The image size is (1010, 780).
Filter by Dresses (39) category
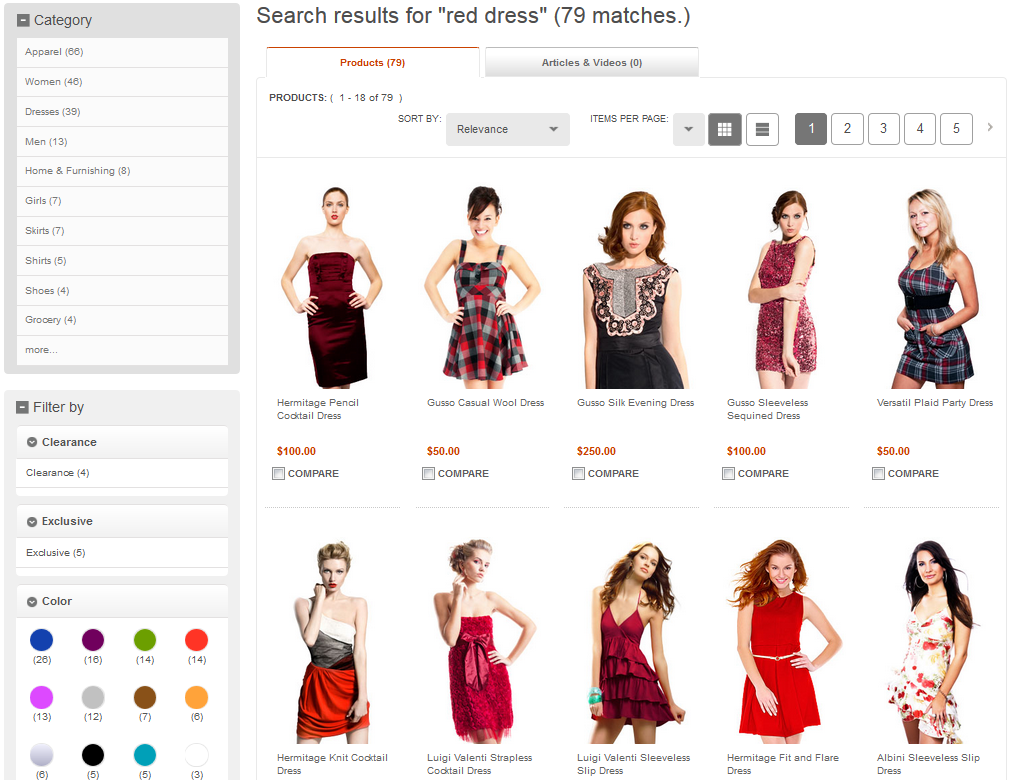coord(122,111)
